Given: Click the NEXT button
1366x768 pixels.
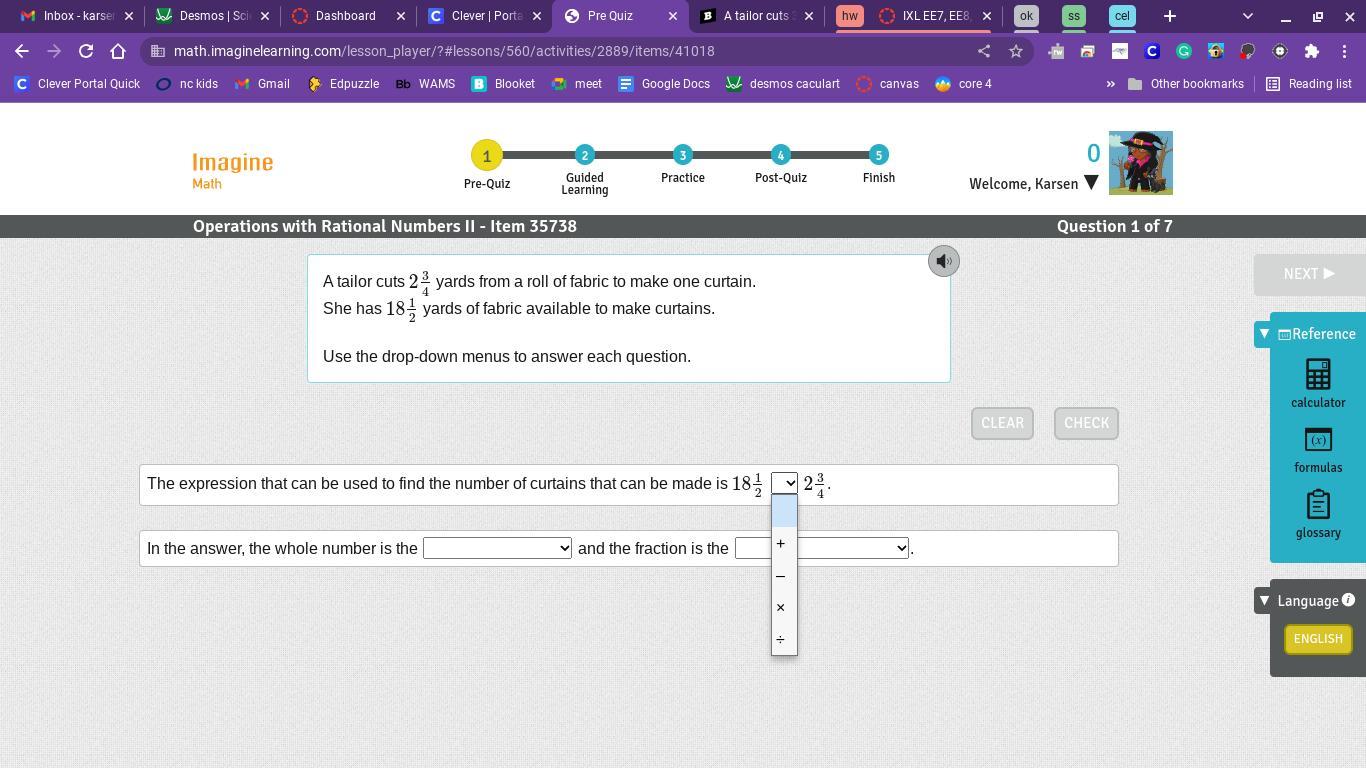Looking at the screenshot, I should (1309, 274).
